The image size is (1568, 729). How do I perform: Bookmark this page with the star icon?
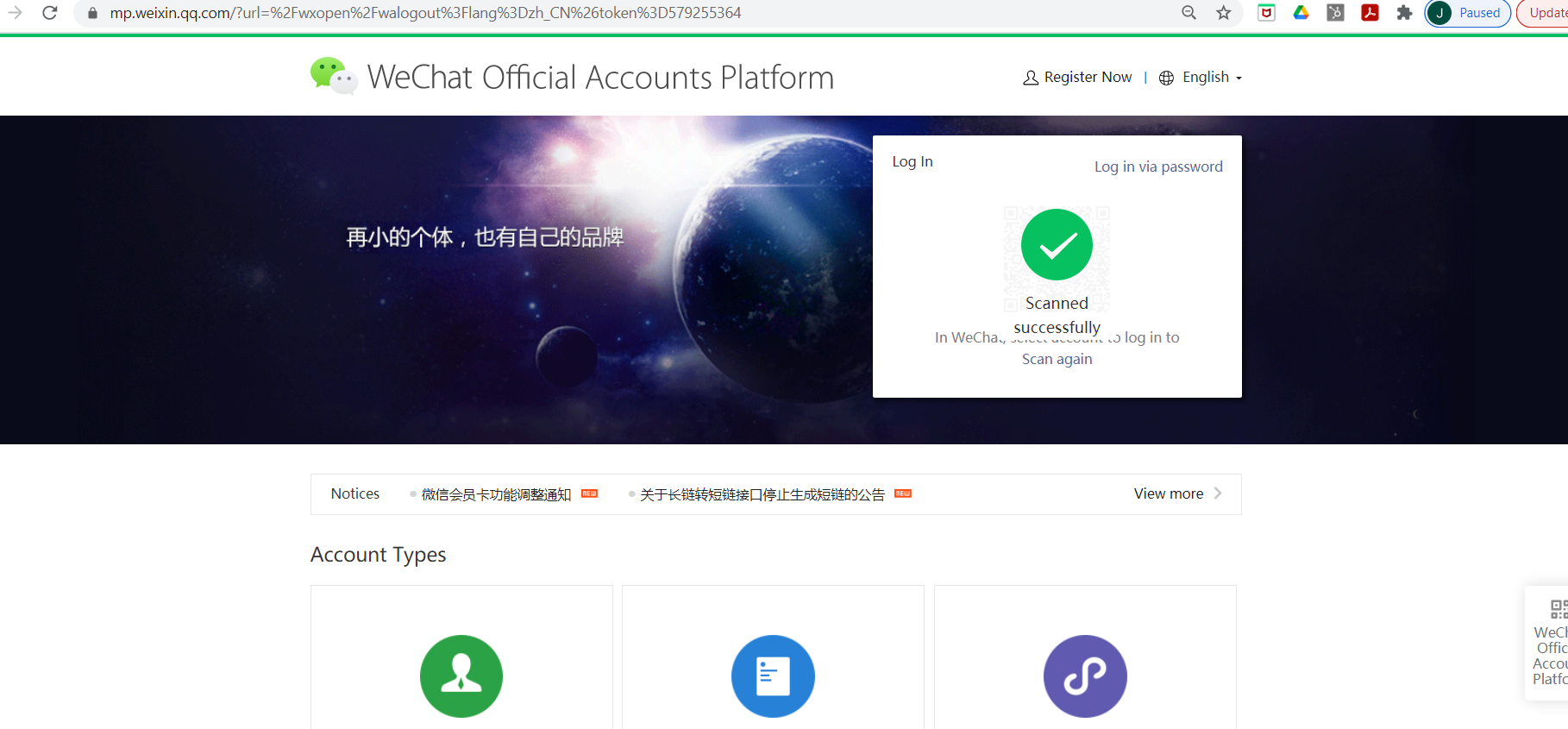pyautogui.click(x=1223, y=13)
